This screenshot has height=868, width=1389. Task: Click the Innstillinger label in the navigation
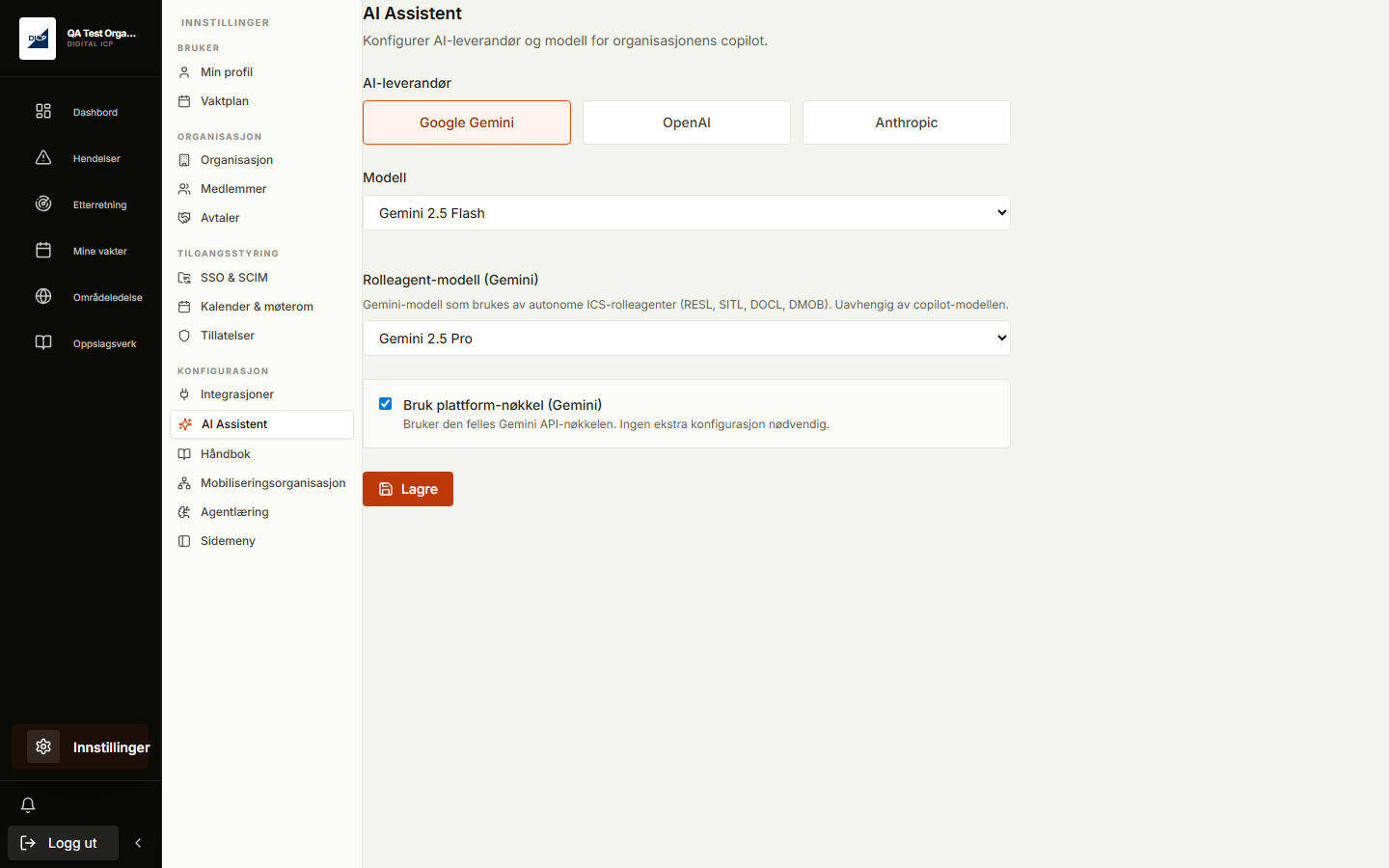coord(112,747)
